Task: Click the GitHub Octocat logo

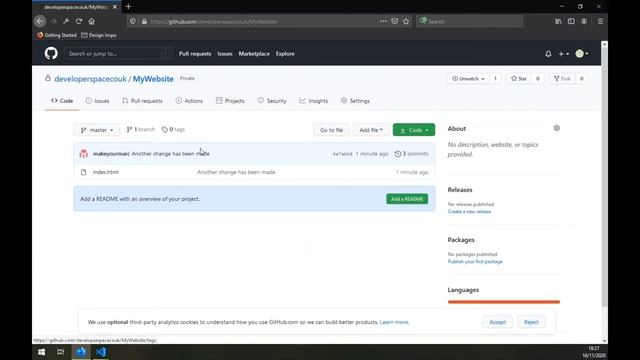Action: [51, 53]
